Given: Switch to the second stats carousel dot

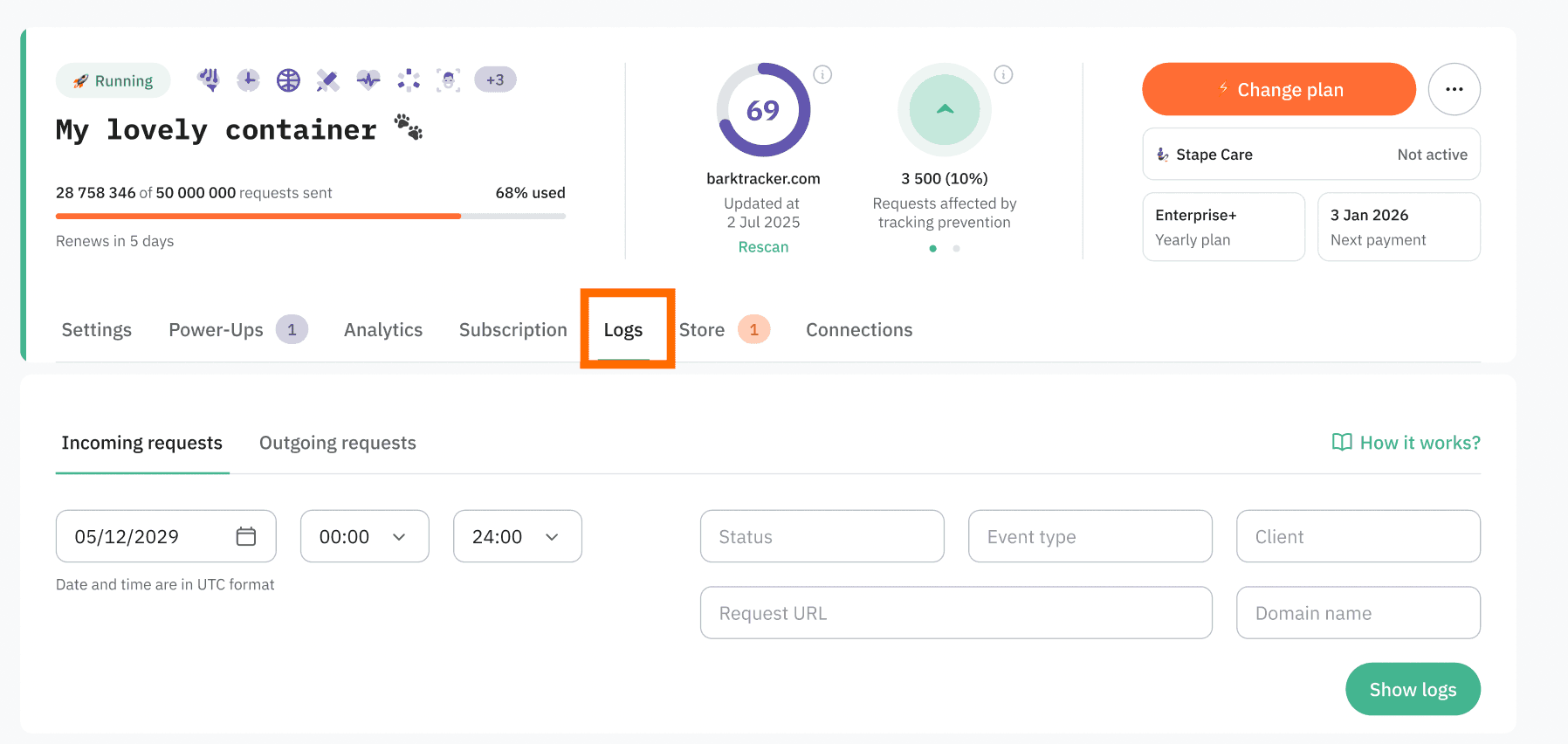Looking at the screenshot, I should 956,249.
